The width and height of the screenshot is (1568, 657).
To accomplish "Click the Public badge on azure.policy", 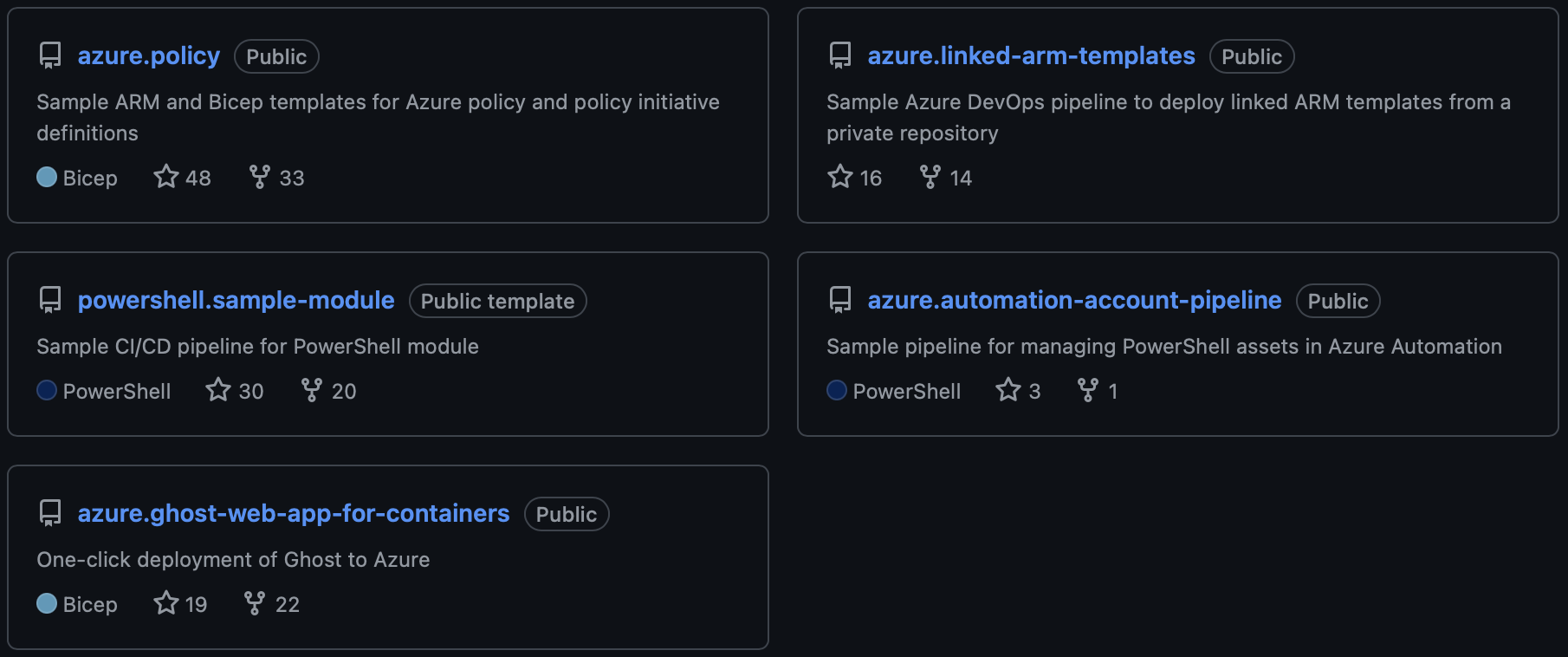I will (276, 55).
